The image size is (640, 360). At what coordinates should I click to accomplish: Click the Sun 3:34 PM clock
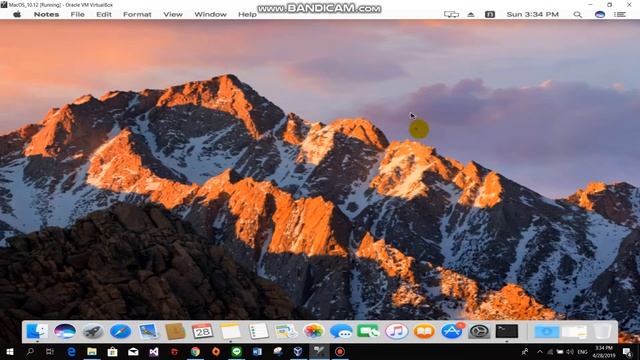[x=533, y=14]
